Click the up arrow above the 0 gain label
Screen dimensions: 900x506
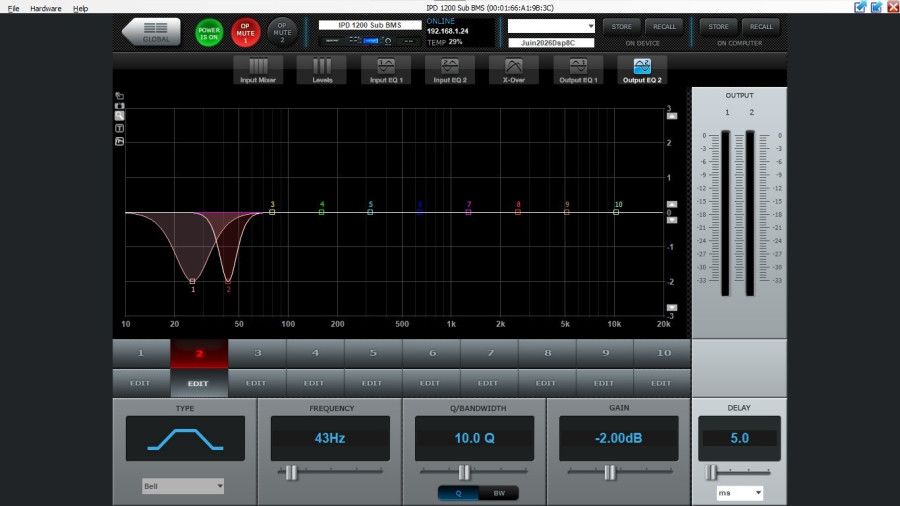[x=672, y=204]
